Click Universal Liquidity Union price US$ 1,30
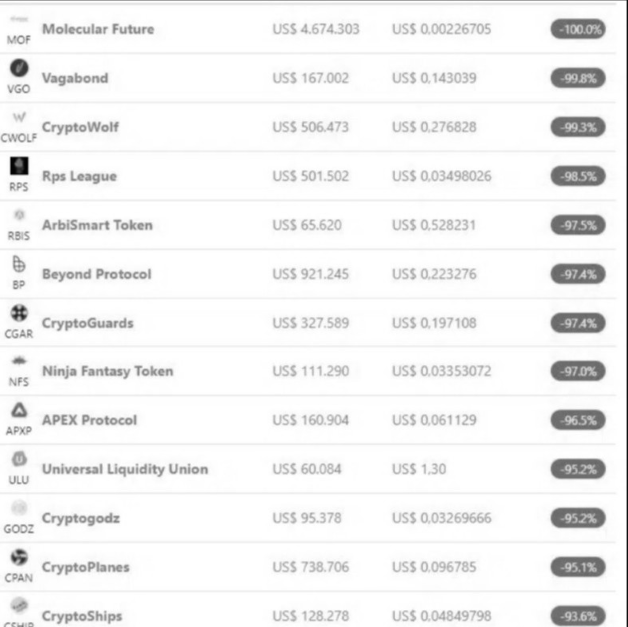This screenshot has height=627, width=628. pos(420,469)
